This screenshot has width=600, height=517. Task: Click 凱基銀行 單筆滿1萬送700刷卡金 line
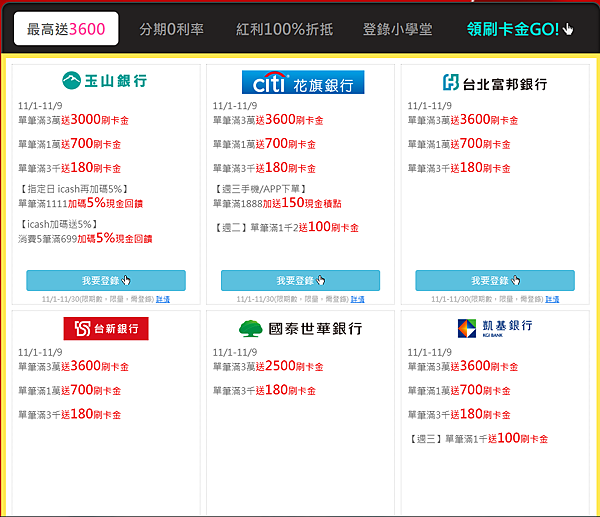point(459,390)
